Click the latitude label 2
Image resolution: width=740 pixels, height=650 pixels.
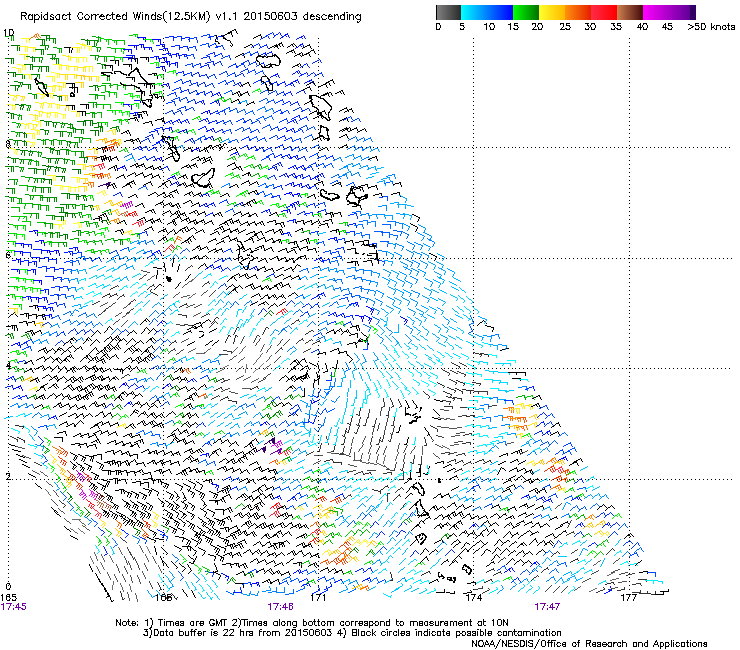tap(8, 476)
